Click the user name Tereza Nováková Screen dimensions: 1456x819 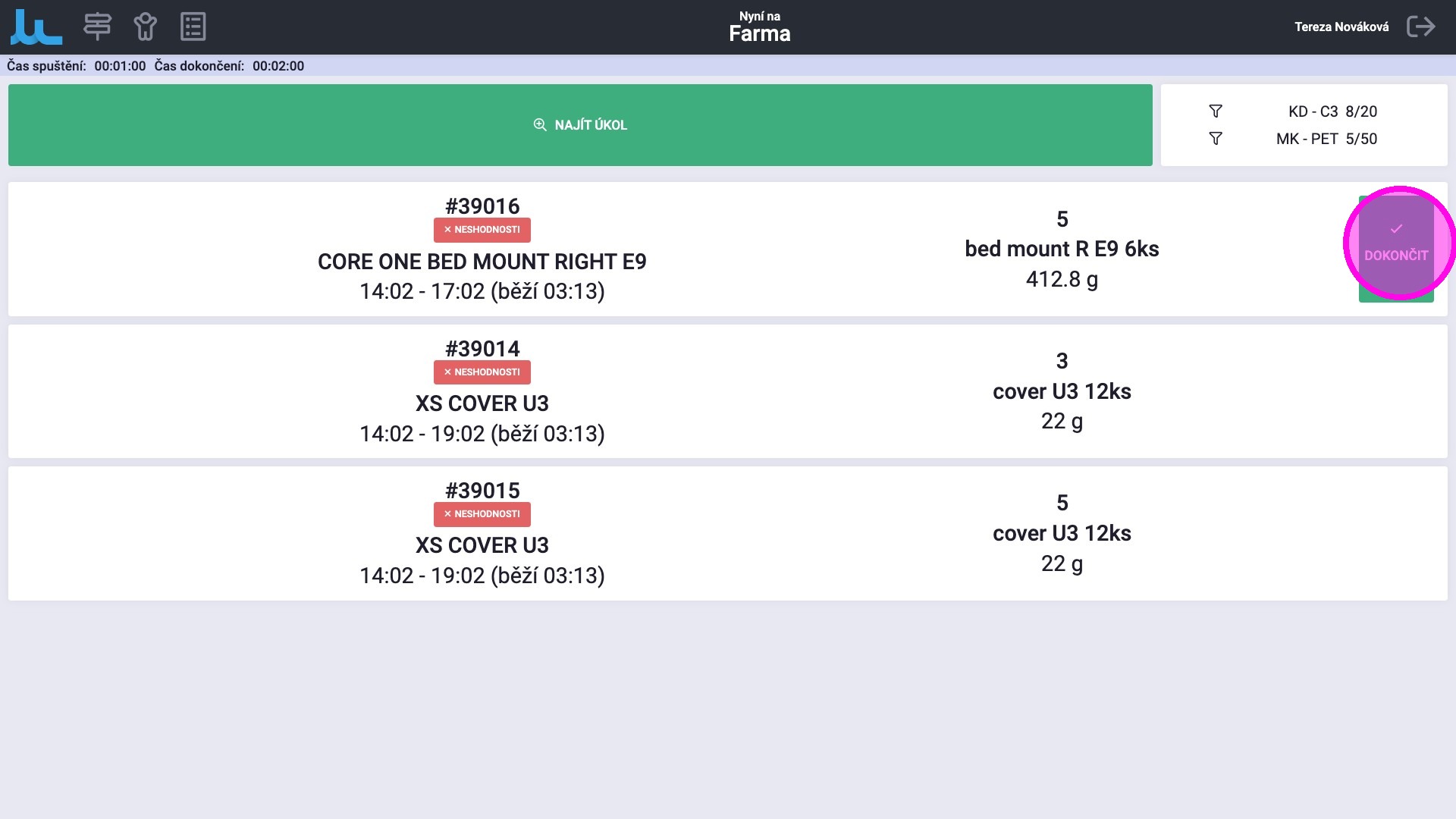tap(1341, 27)
